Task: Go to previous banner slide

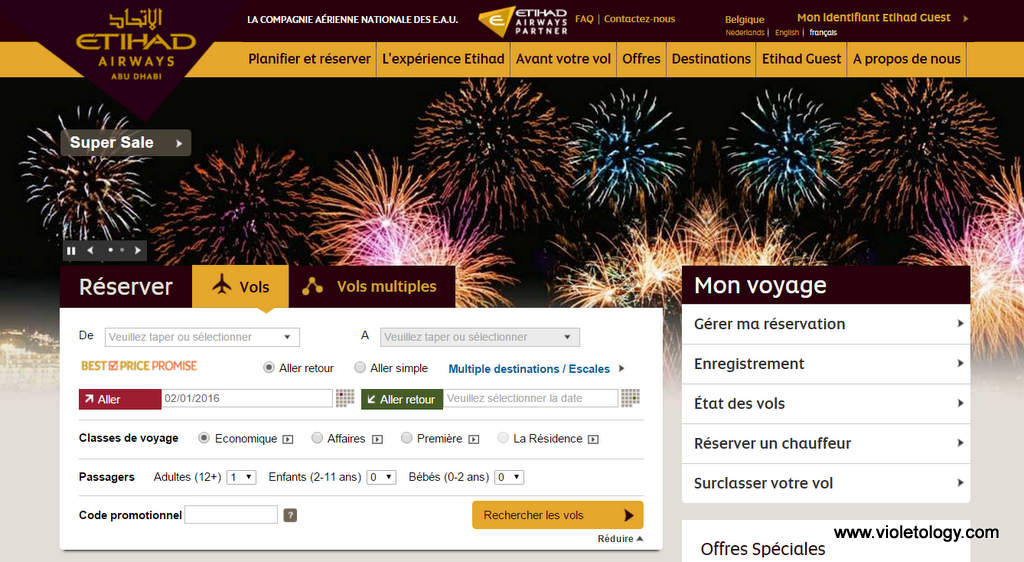Action: click(90, 251)
